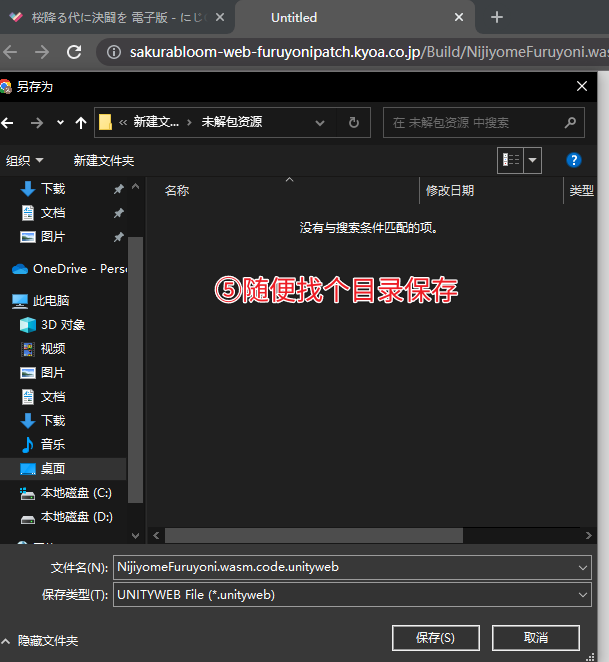Click the 保存(S) button
Image resolution: width=609 pixels, height=662 pixels.
(435, 638)
